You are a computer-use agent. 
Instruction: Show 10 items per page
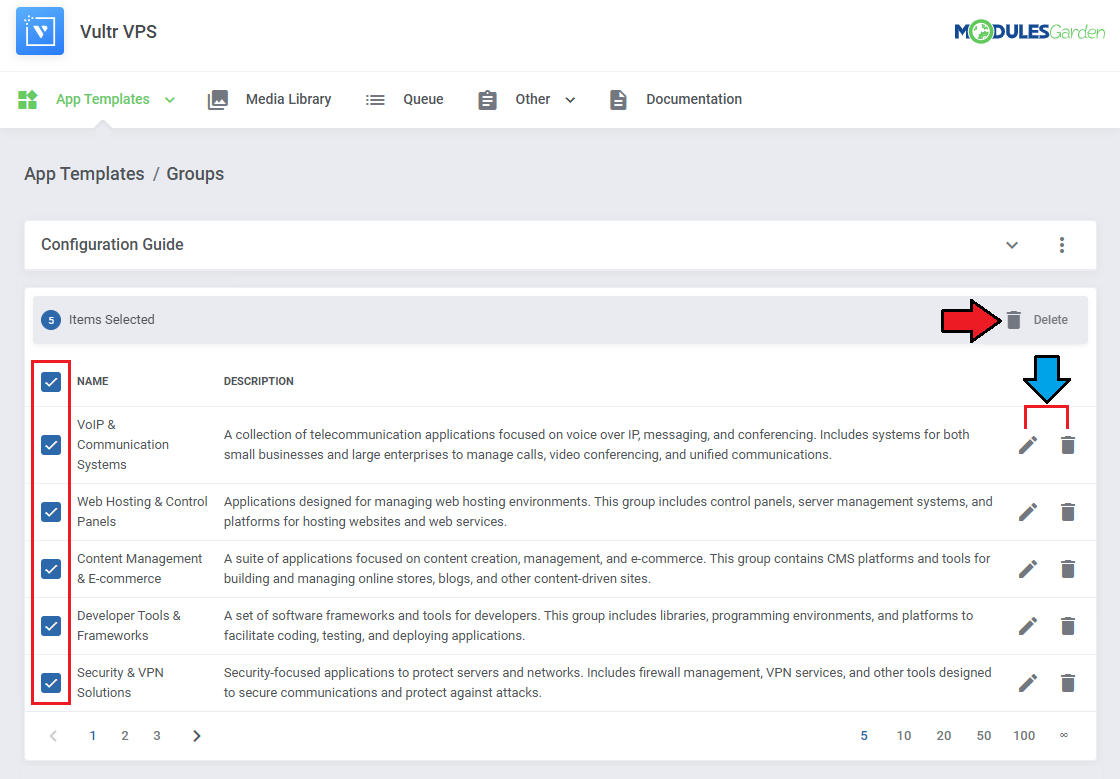tap(904, 736)
